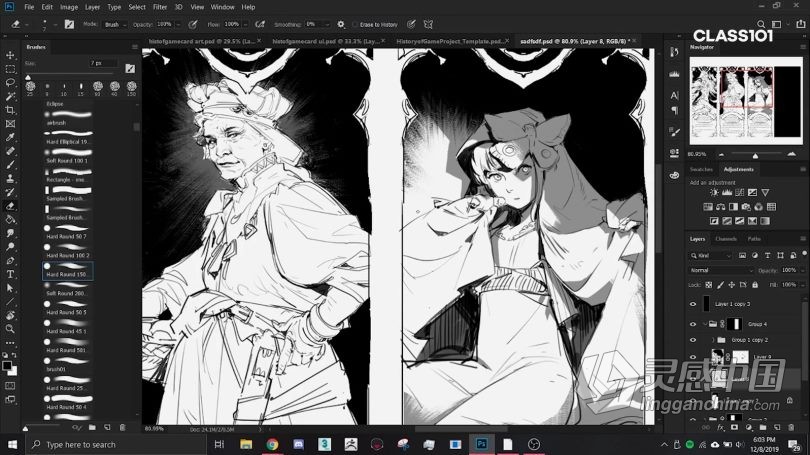The height and width of the screenshot is (455, 810).
Task: Open eraser tool preset picker arrow
Action: click(x=26, y=24)
